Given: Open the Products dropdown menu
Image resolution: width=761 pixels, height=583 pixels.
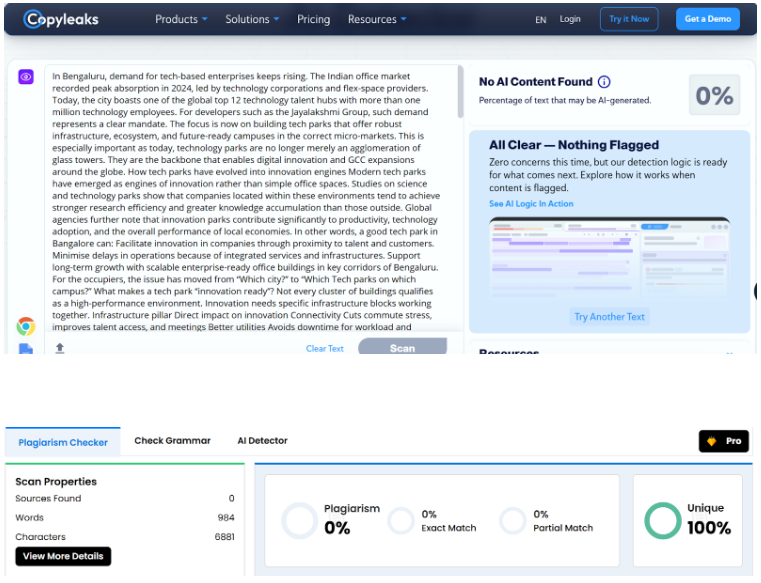Looking at the screenshot, I should click(181, 19).
